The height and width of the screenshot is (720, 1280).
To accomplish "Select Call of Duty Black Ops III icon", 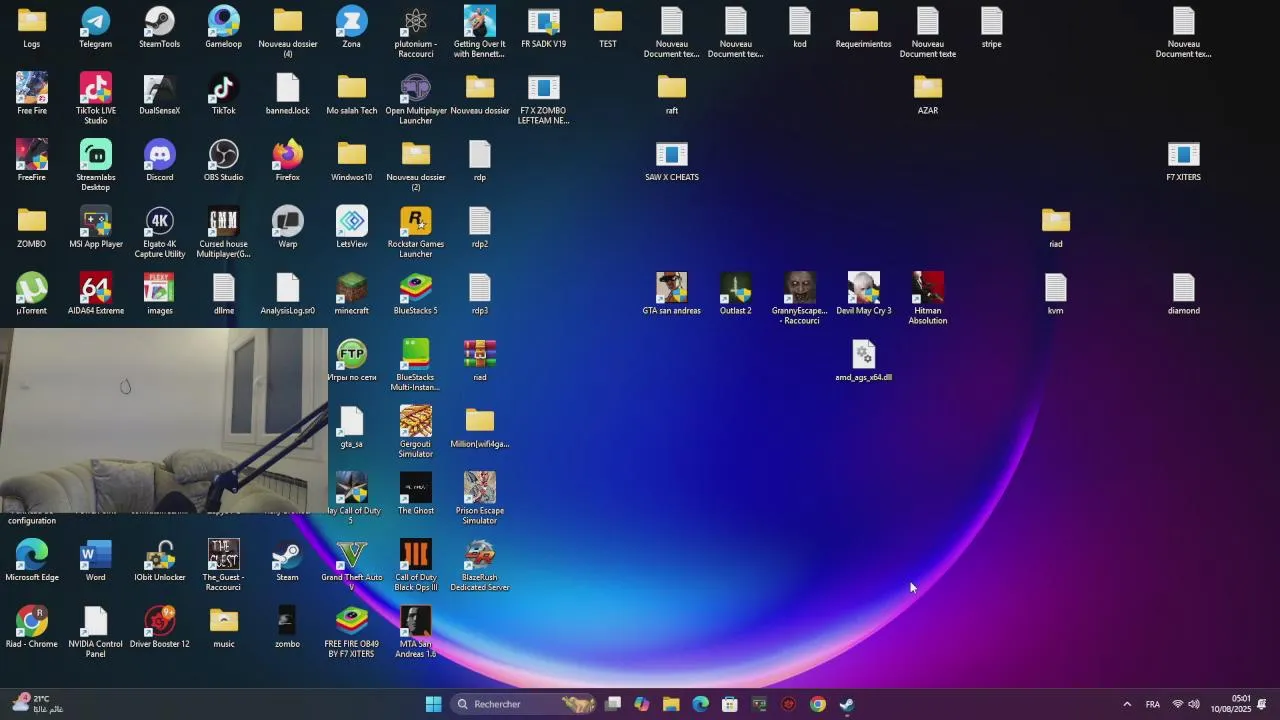I will [416, 566].
